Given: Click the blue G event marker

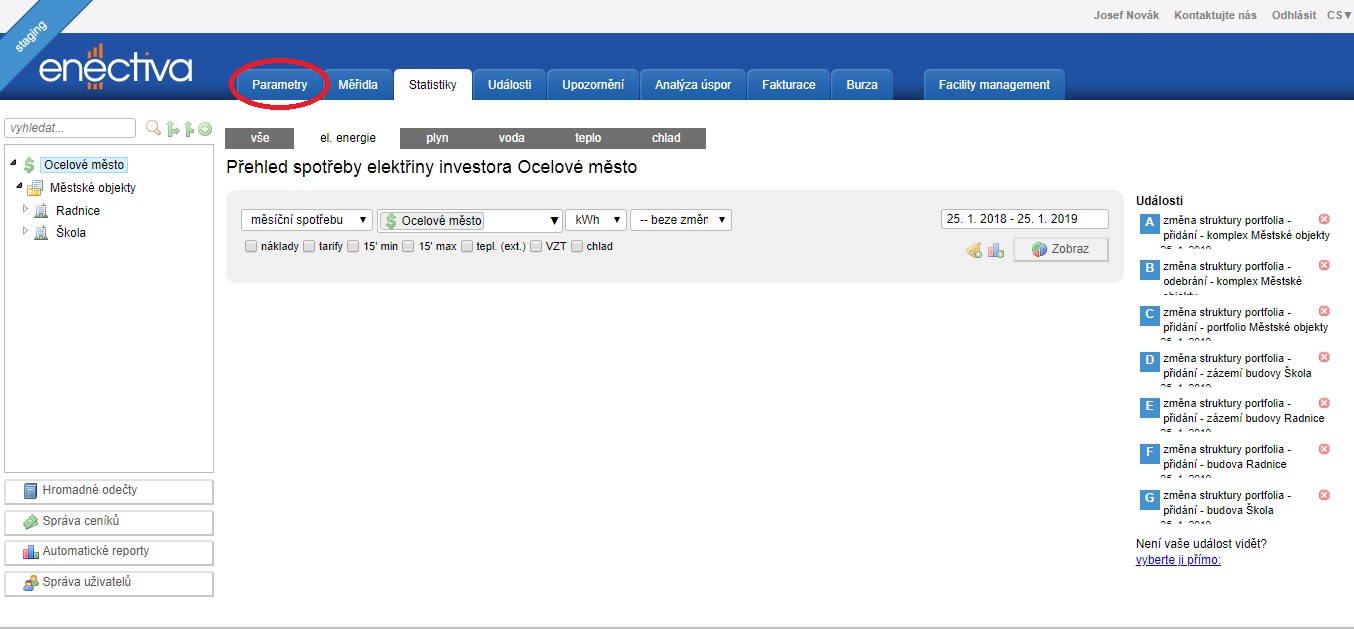Looking at the screenshot, I should click(1150, 498).
